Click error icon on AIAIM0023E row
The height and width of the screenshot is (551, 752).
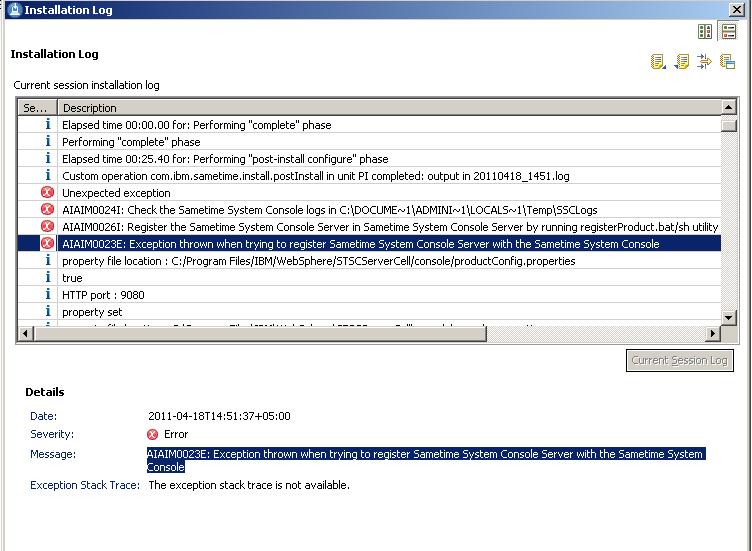tap(47, 244)
